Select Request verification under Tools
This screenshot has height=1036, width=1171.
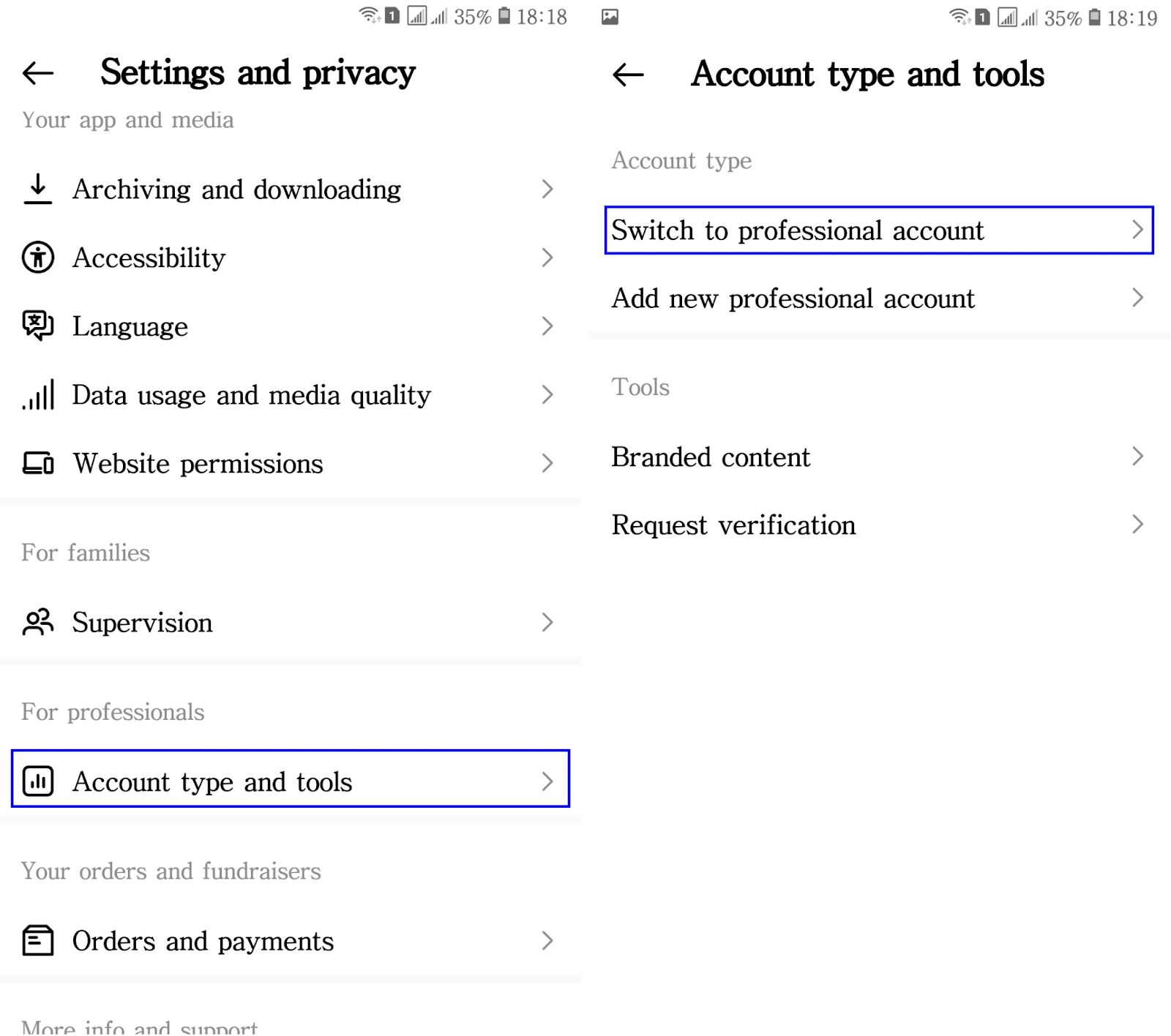(733, 525)
